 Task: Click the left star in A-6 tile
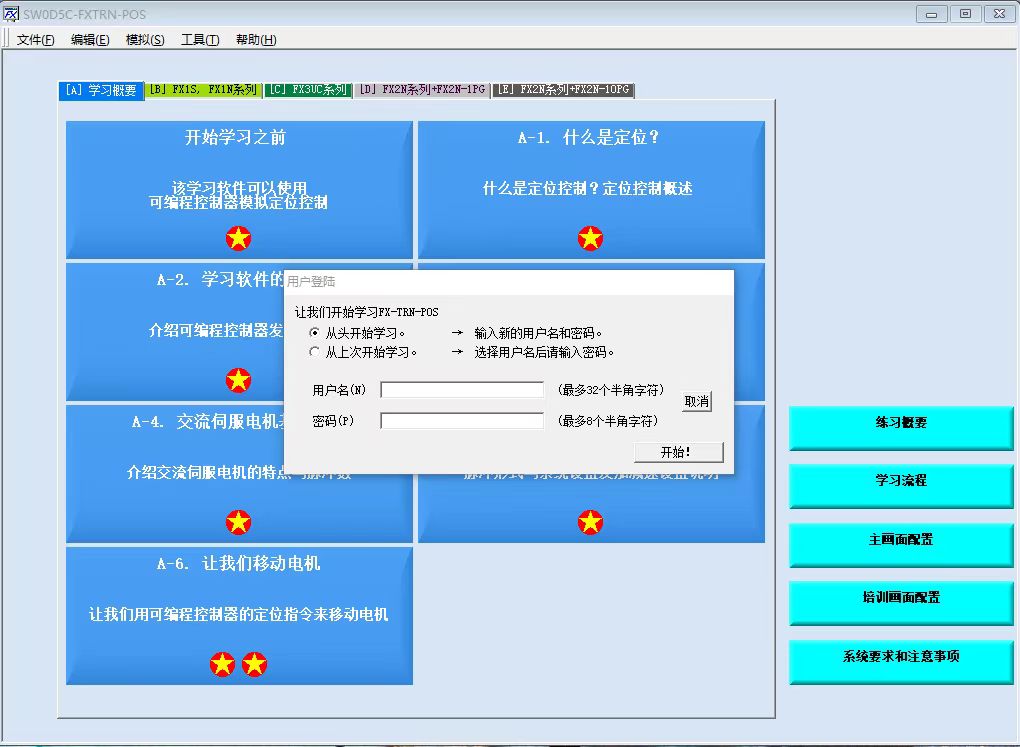coord(222,664)
